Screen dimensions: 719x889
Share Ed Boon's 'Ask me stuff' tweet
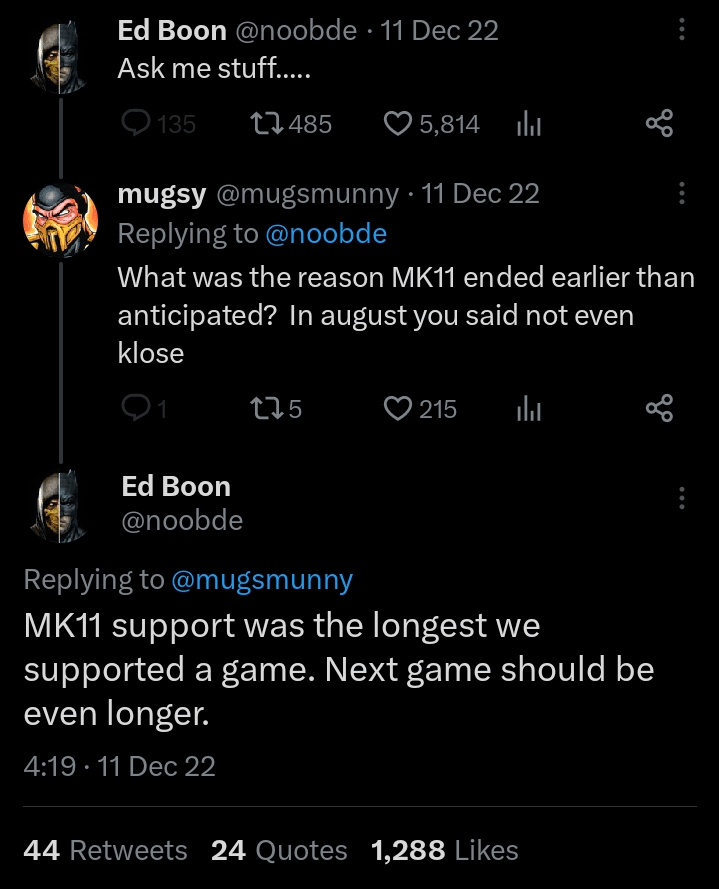[x=659, y=124]
